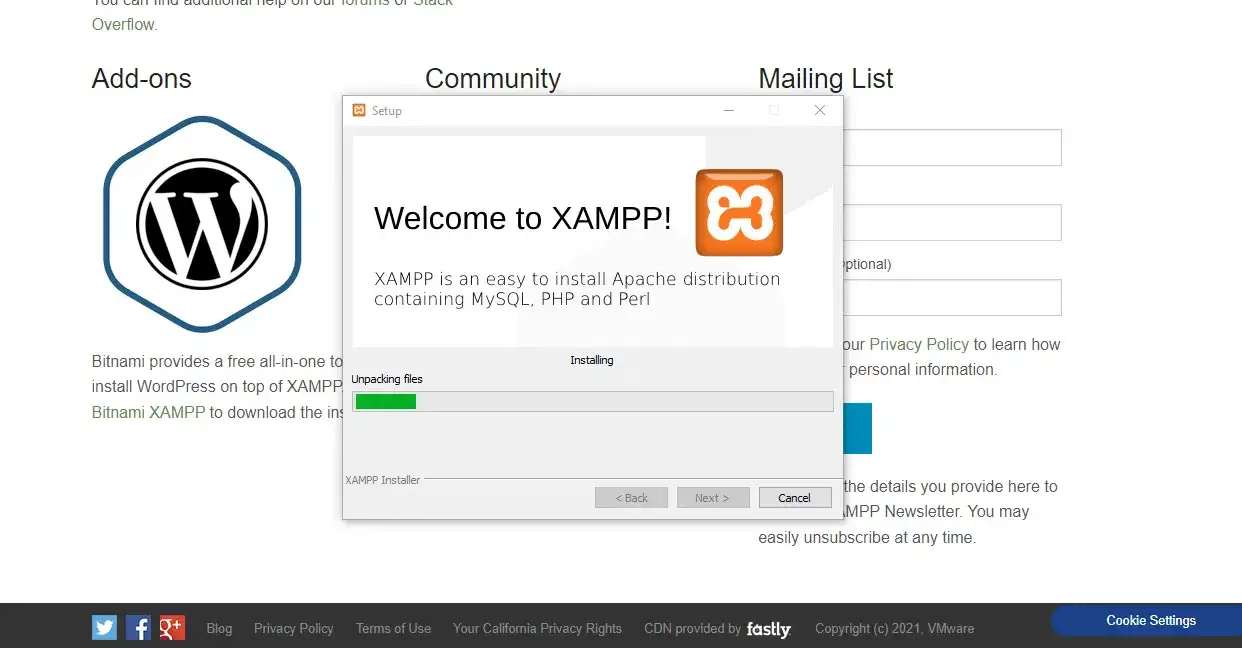Open the Blog footer link
The height and width of the screenshot is (648, 1242).
pyautogui.click(x=219, y=629)
